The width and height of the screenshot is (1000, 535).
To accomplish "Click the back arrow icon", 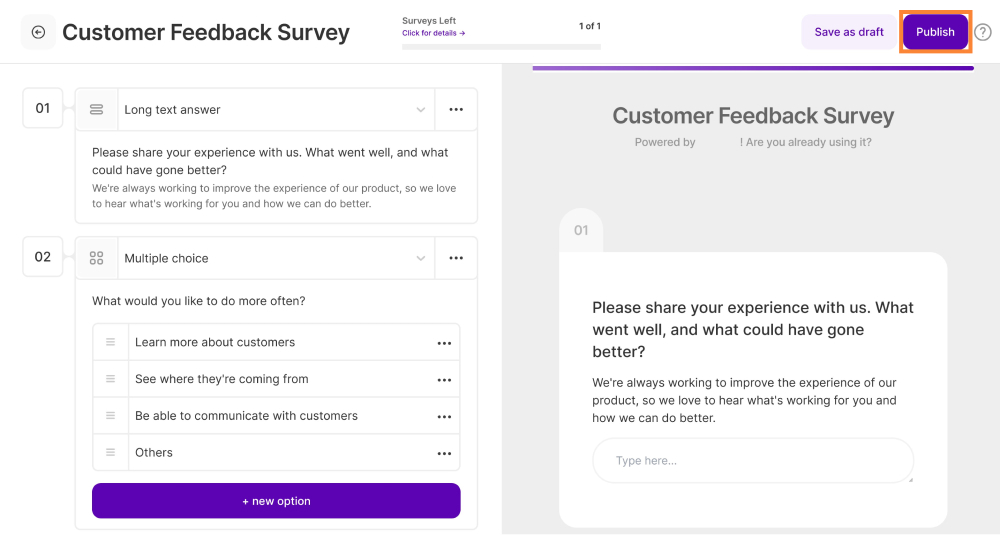I will pos(38,32).
